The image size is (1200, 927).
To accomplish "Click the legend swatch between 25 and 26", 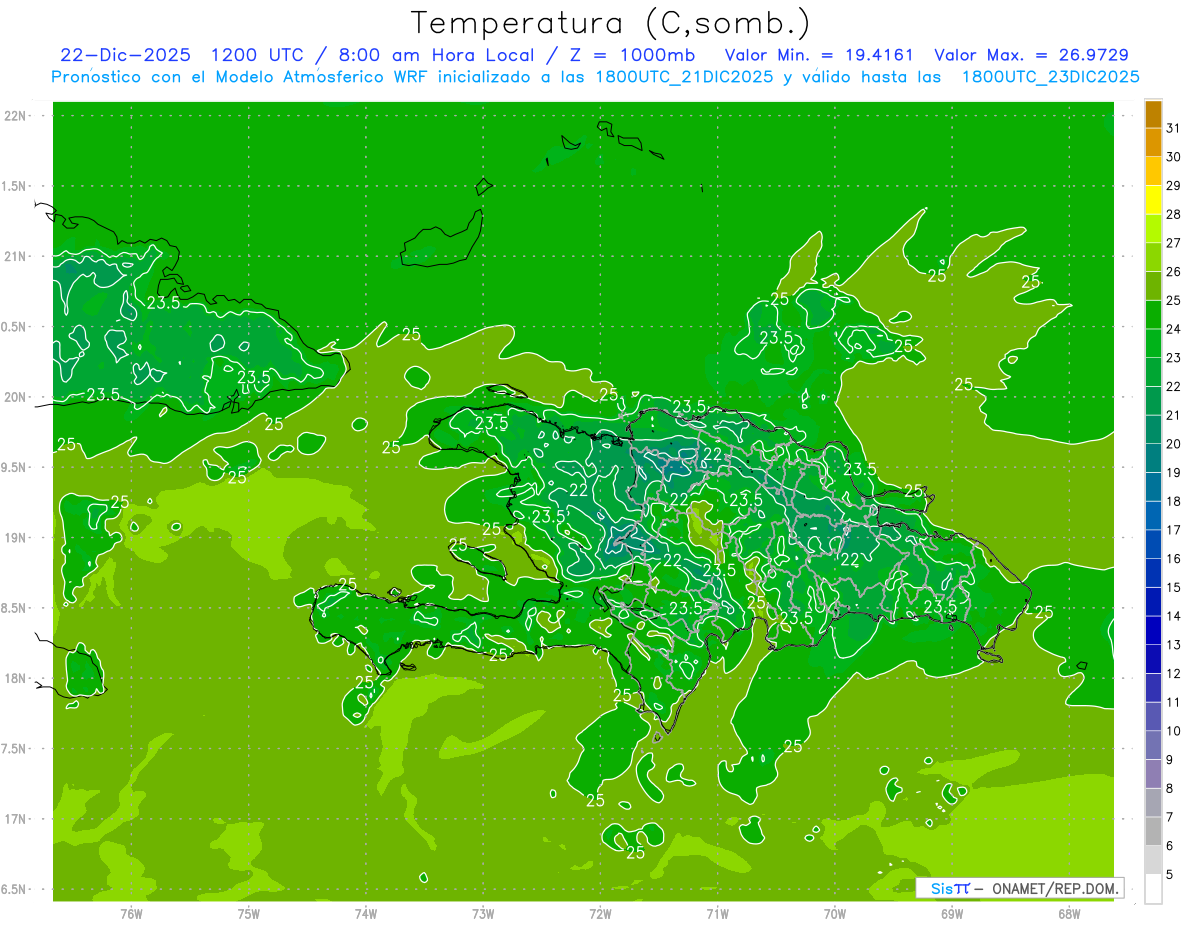I will 1153,286.
